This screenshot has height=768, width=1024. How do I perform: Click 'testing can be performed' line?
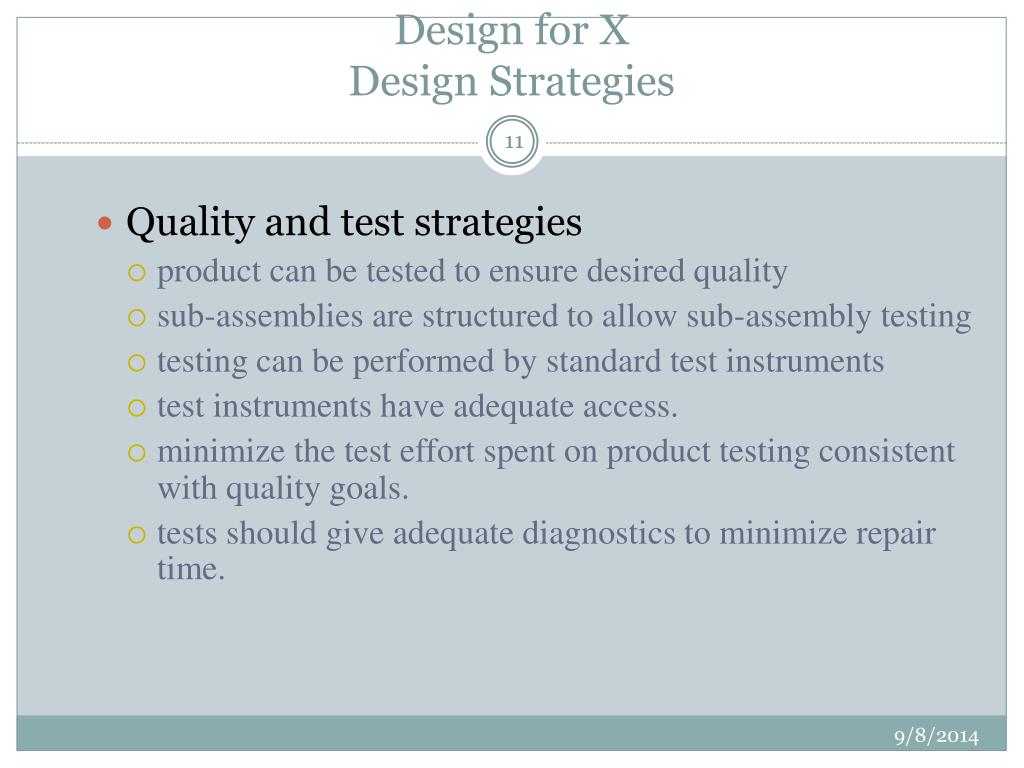[520, 362]
